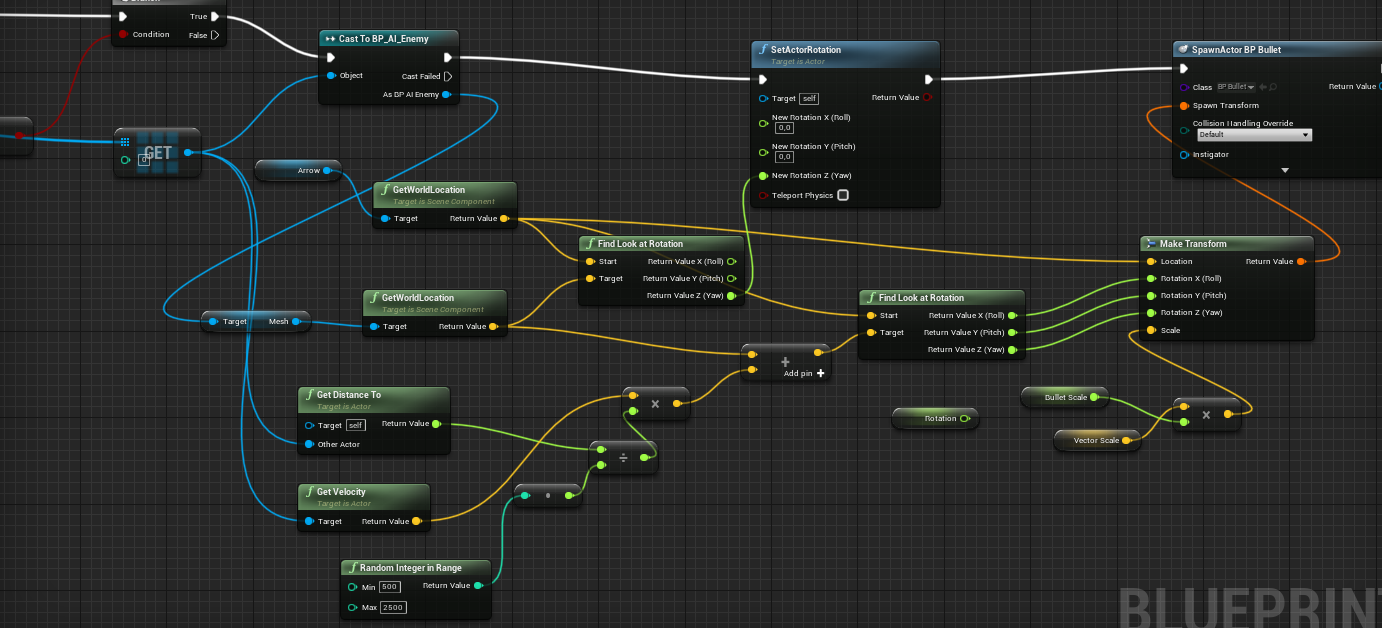
Task: Click the Vector Scale variable node
Action: pyautogui.click(x=1097, y=440)
